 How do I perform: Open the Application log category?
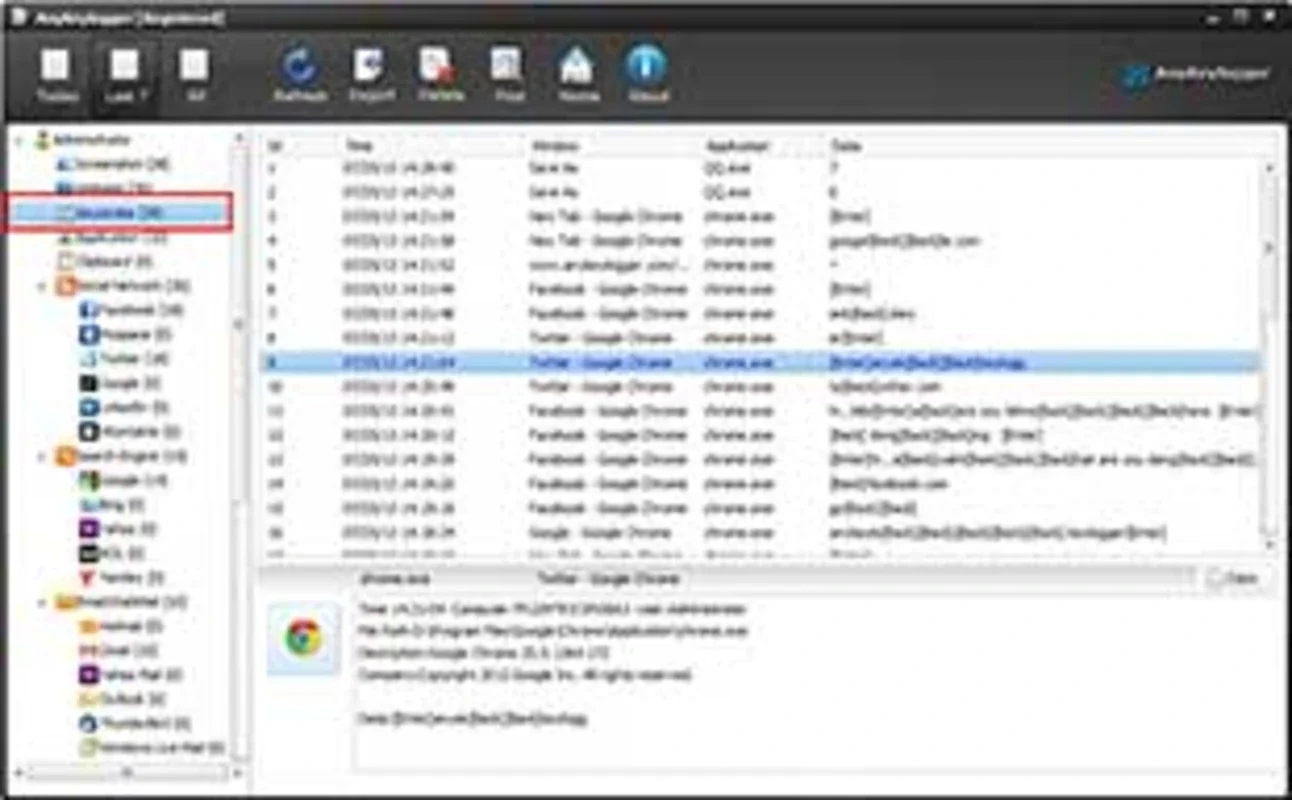(x=112, y=237)
